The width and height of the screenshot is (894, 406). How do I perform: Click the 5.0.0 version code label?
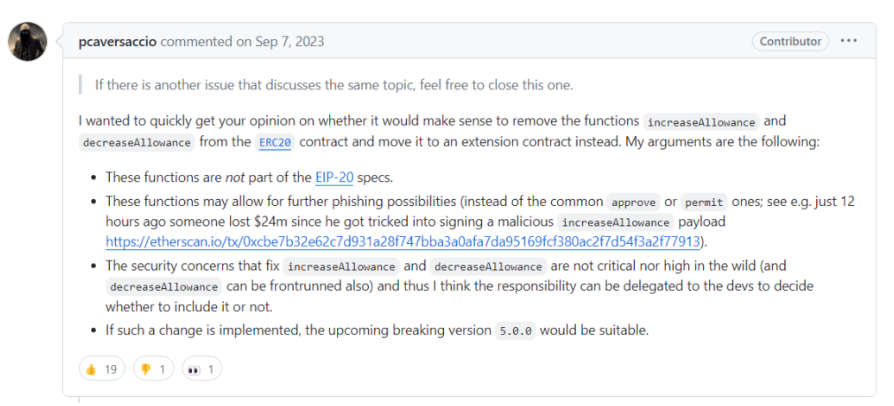(515, 331)
